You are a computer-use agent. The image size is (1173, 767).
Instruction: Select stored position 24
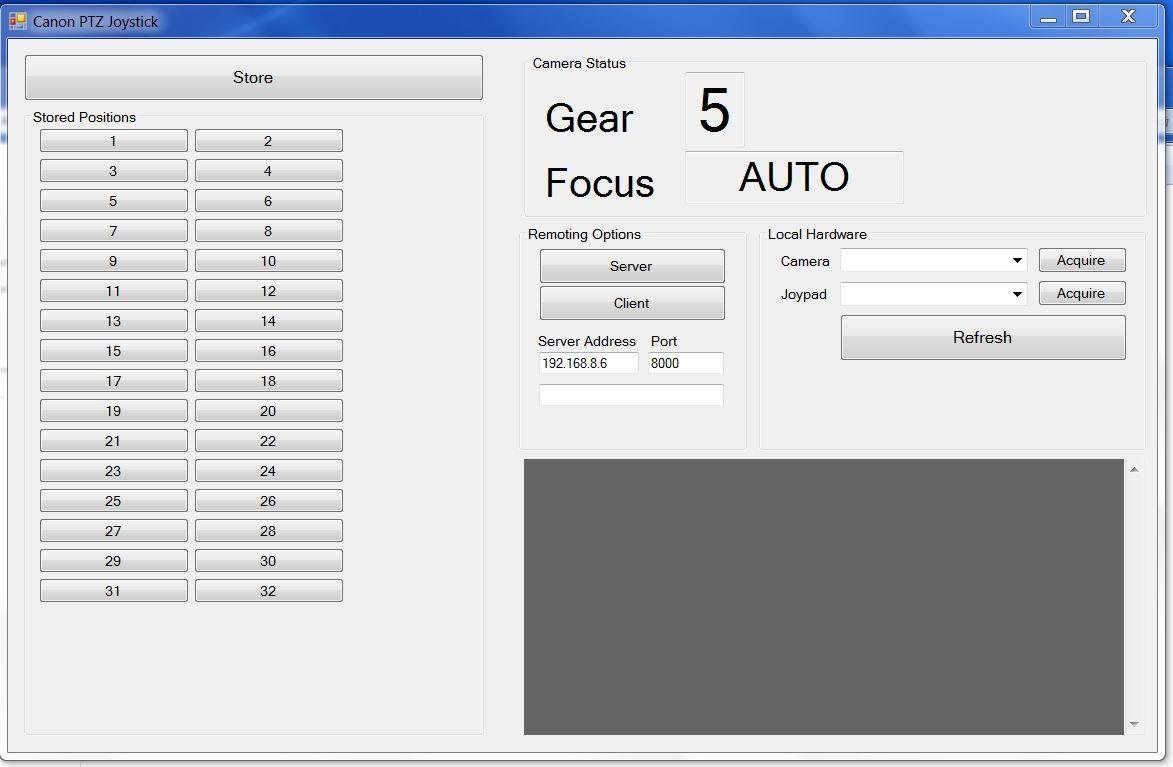click(269, 470)
